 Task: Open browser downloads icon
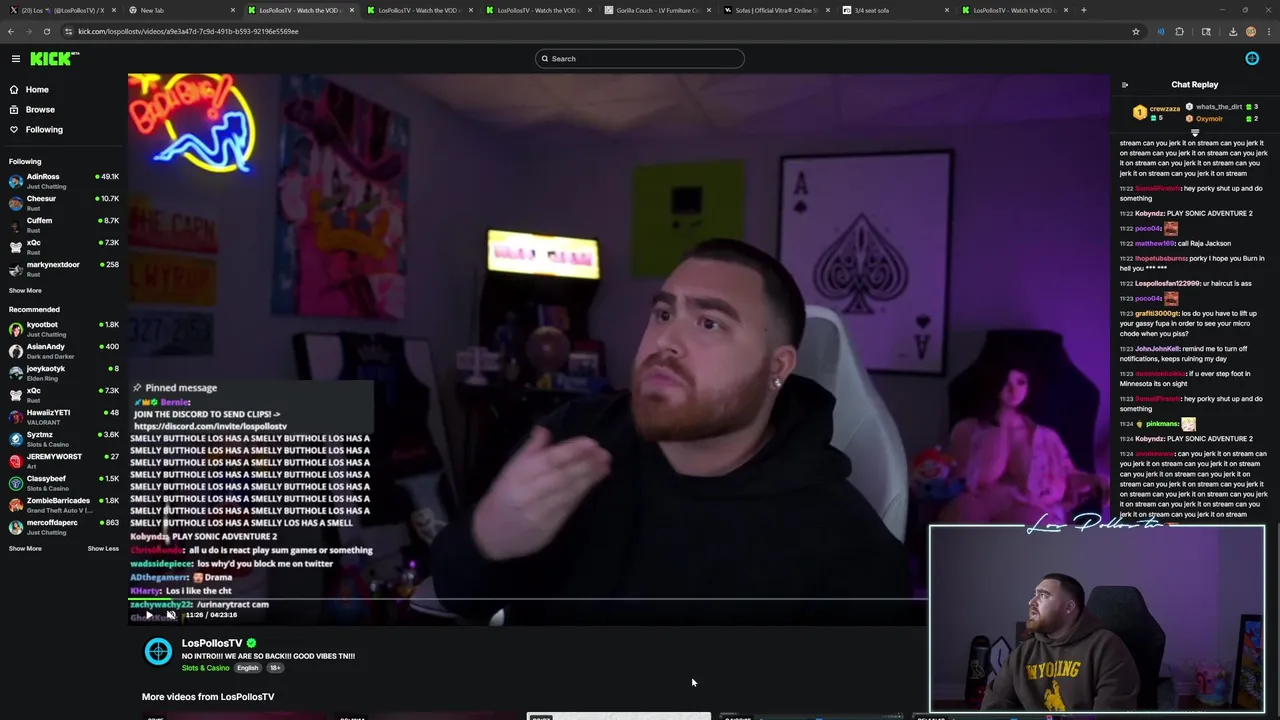[1233, 31]
